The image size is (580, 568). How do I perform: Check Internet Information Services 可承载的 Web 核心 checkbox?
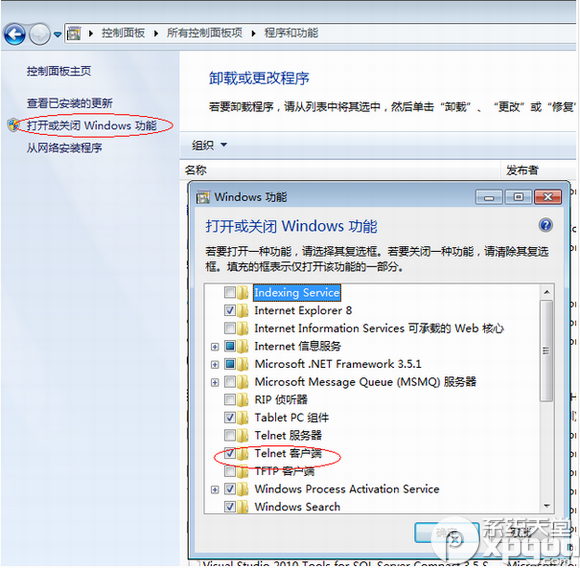[230, 328]
